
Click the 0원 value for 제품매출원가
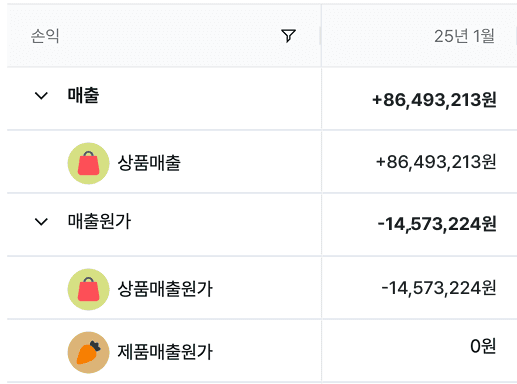(483, 346)
